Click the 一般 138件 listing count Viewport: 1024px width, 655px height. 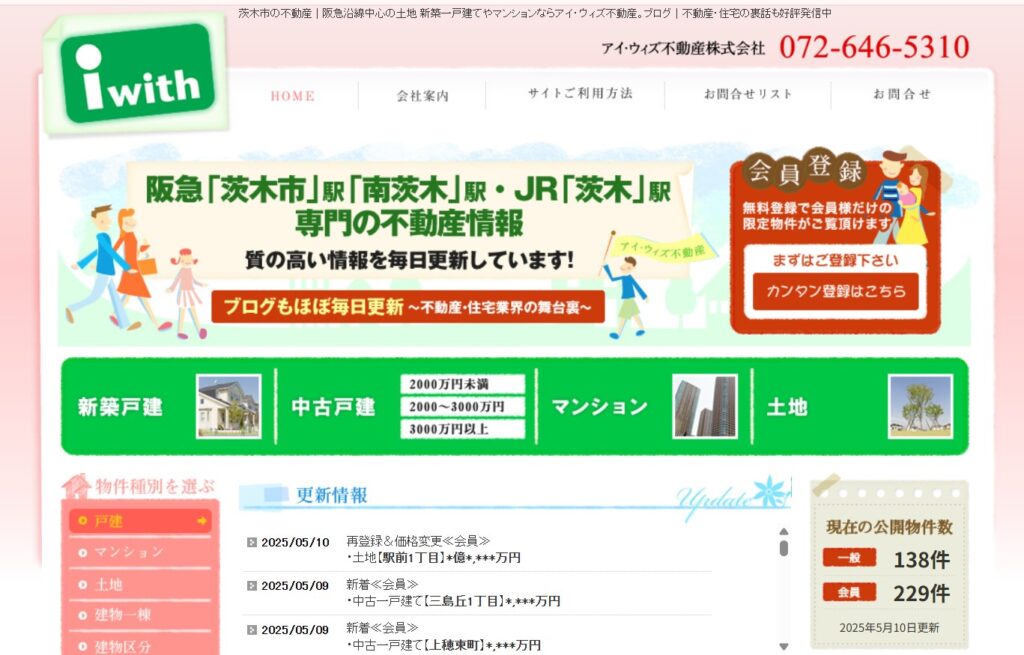tap(887, 559)
